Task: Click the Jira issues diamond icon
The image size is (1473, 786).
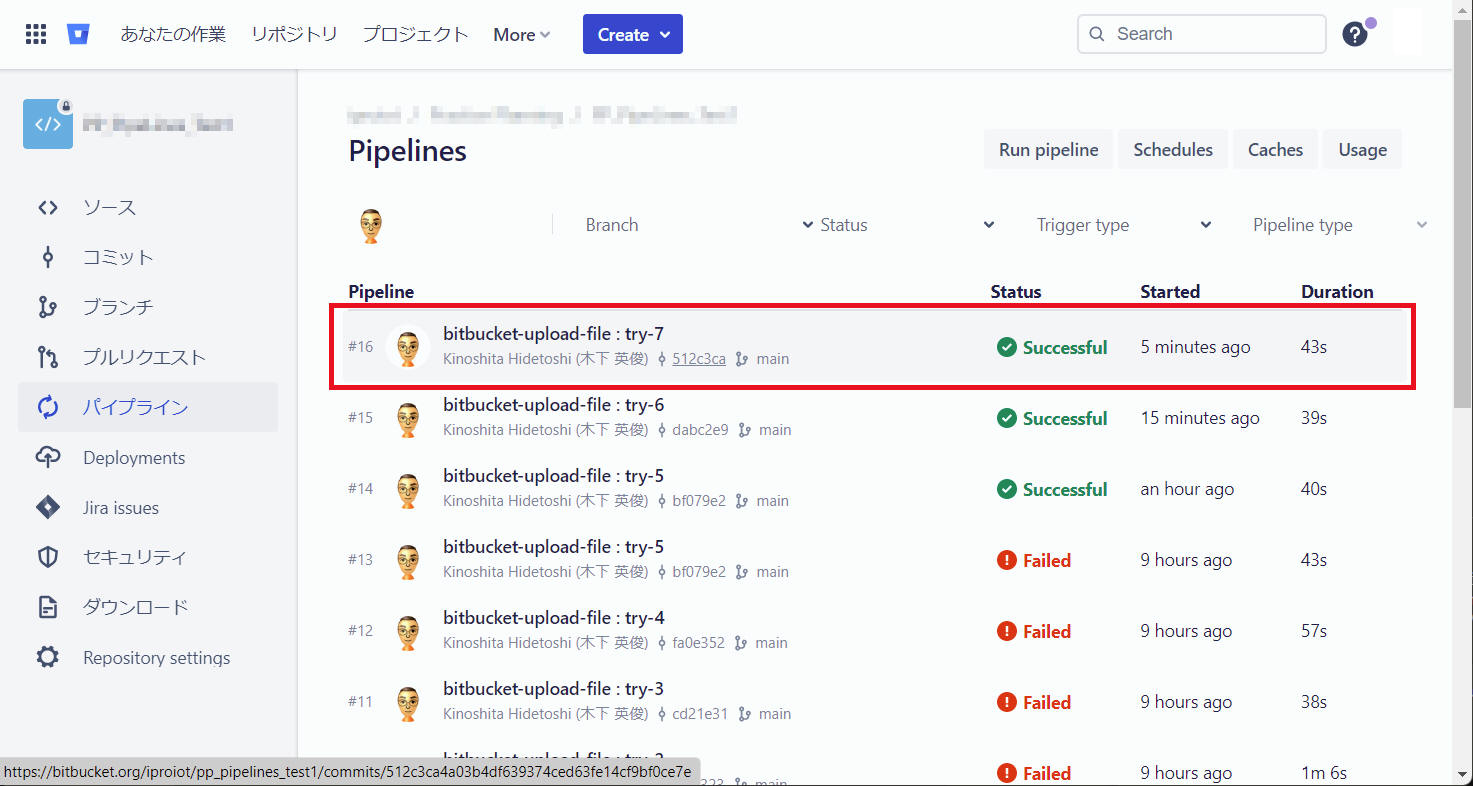Action: tap(47, 508)
